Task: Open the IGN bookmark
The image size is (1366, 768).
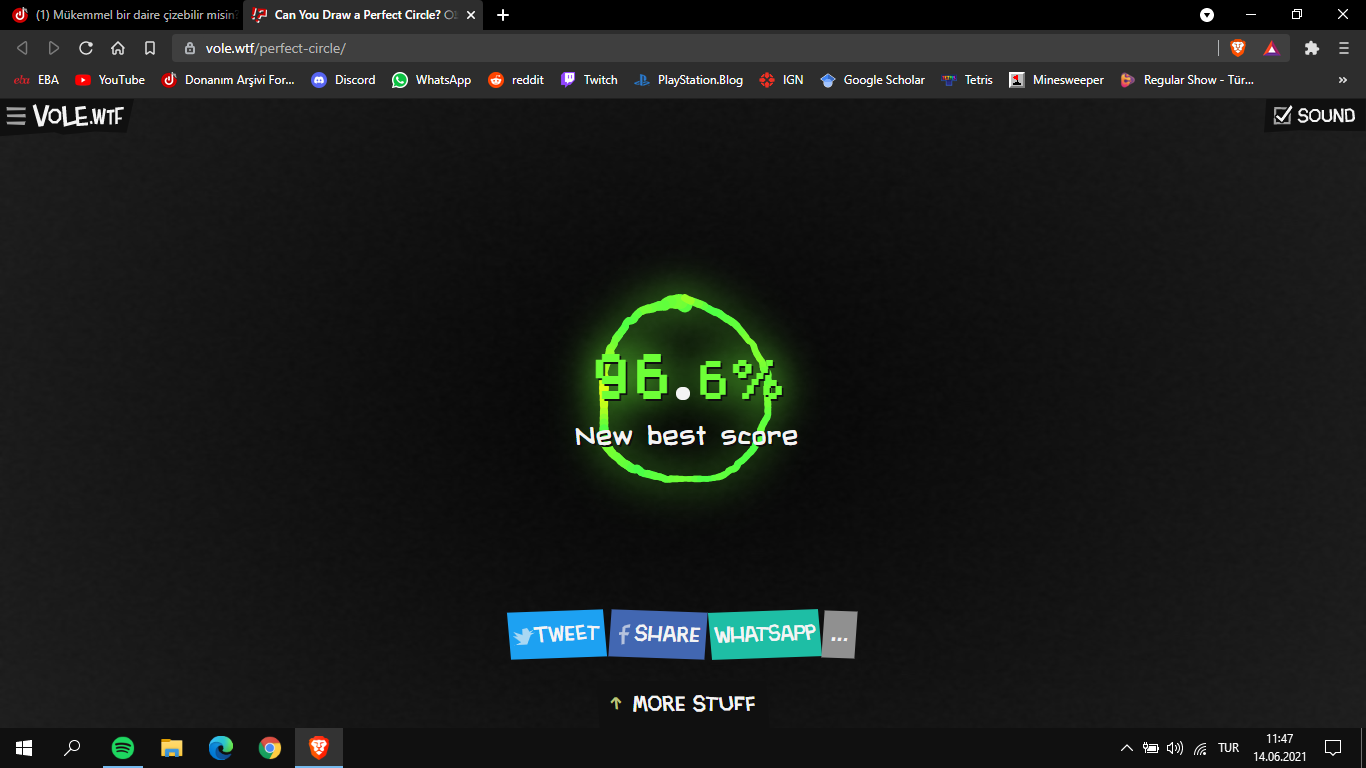Action: coord(781,80)
